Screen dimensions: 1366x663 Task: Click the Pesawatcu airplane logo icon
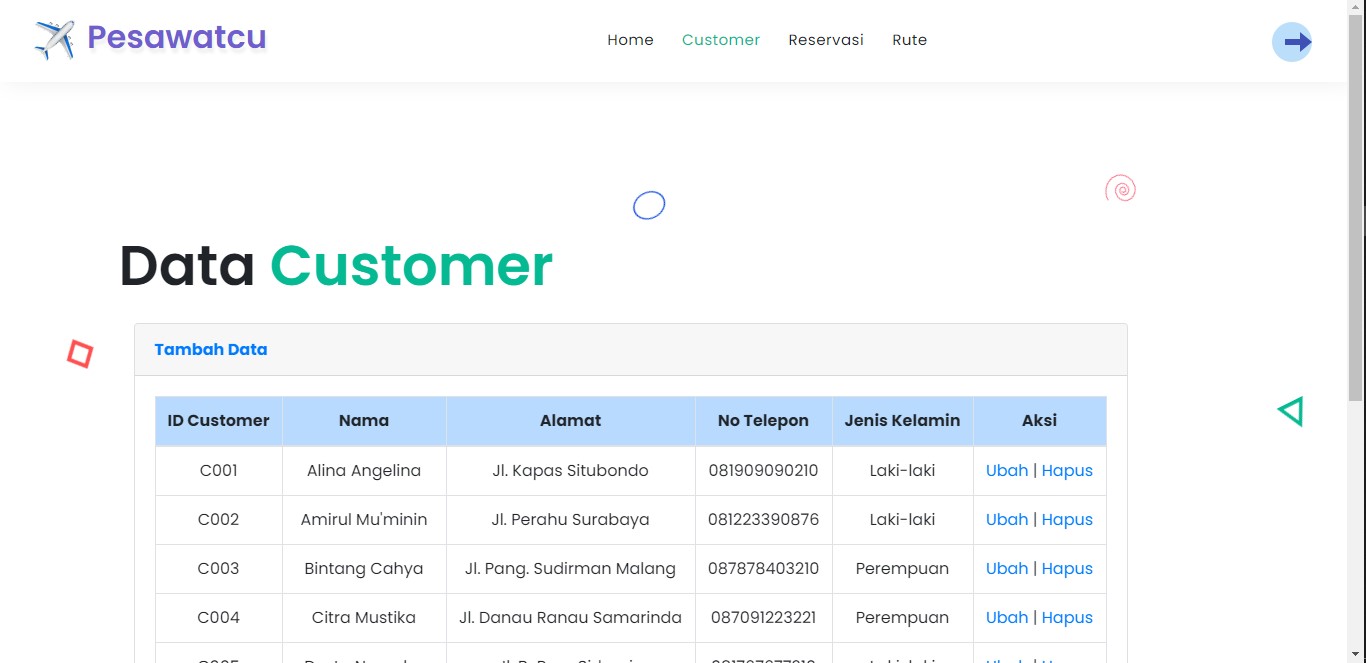point(55,40)
